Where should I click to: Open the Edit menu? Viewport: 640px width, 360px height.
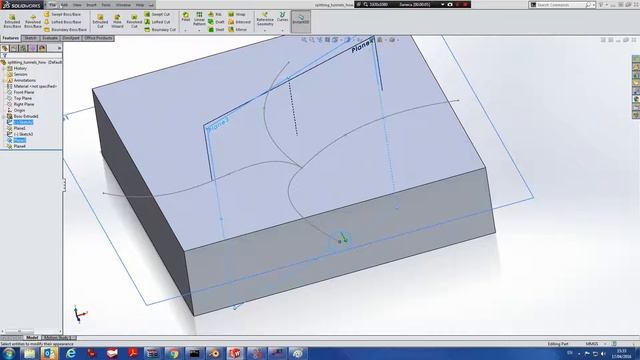tap(64, 5)
